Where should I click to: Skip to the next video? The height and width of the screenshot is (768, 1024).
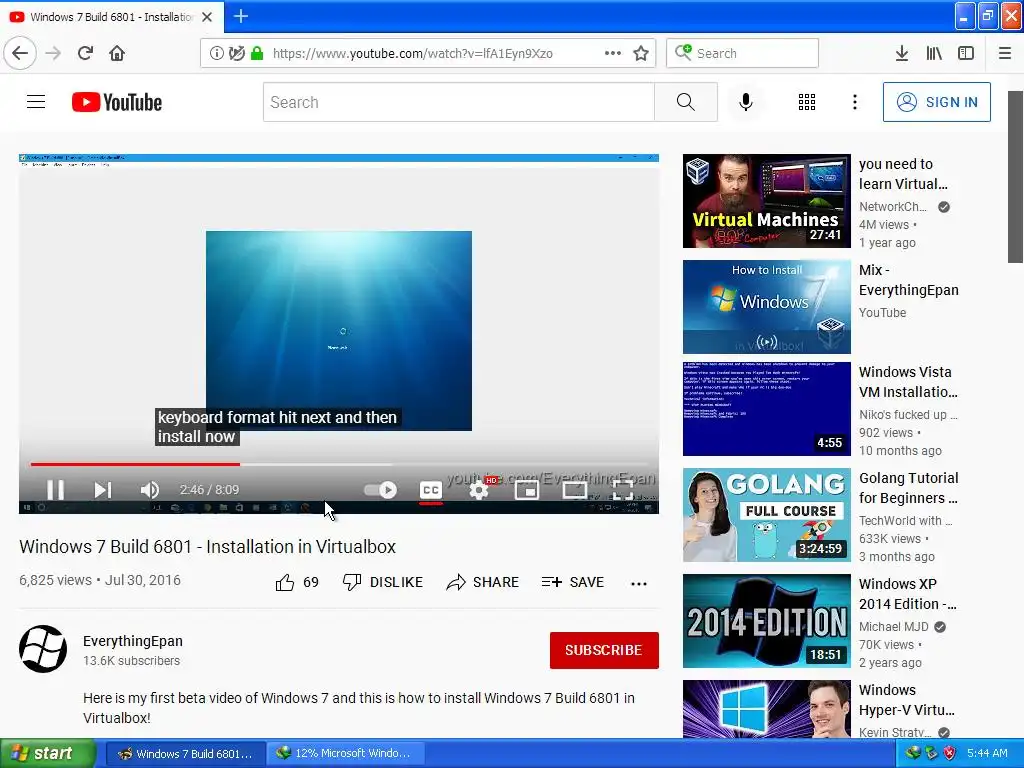(x=103, y=490)
